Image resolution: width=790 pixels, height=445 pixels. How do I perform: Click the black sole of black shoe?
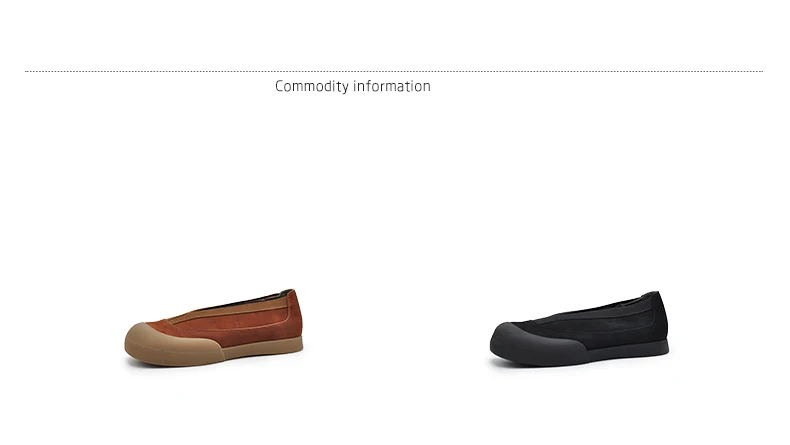click(x=629, y=350)
